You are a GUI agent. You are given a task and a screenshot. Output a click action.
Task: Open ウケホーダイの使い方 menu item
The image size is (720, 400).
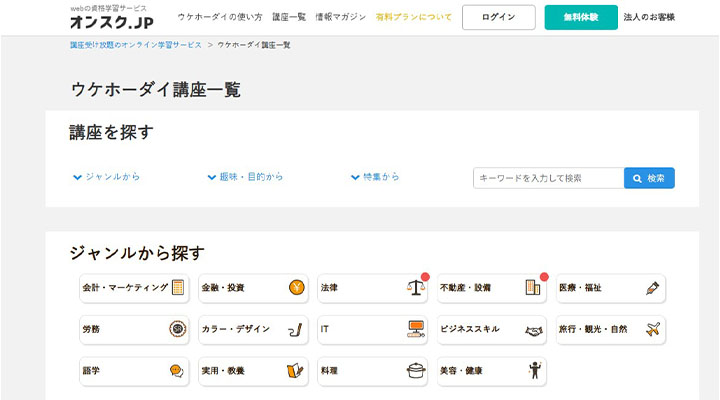219,17
